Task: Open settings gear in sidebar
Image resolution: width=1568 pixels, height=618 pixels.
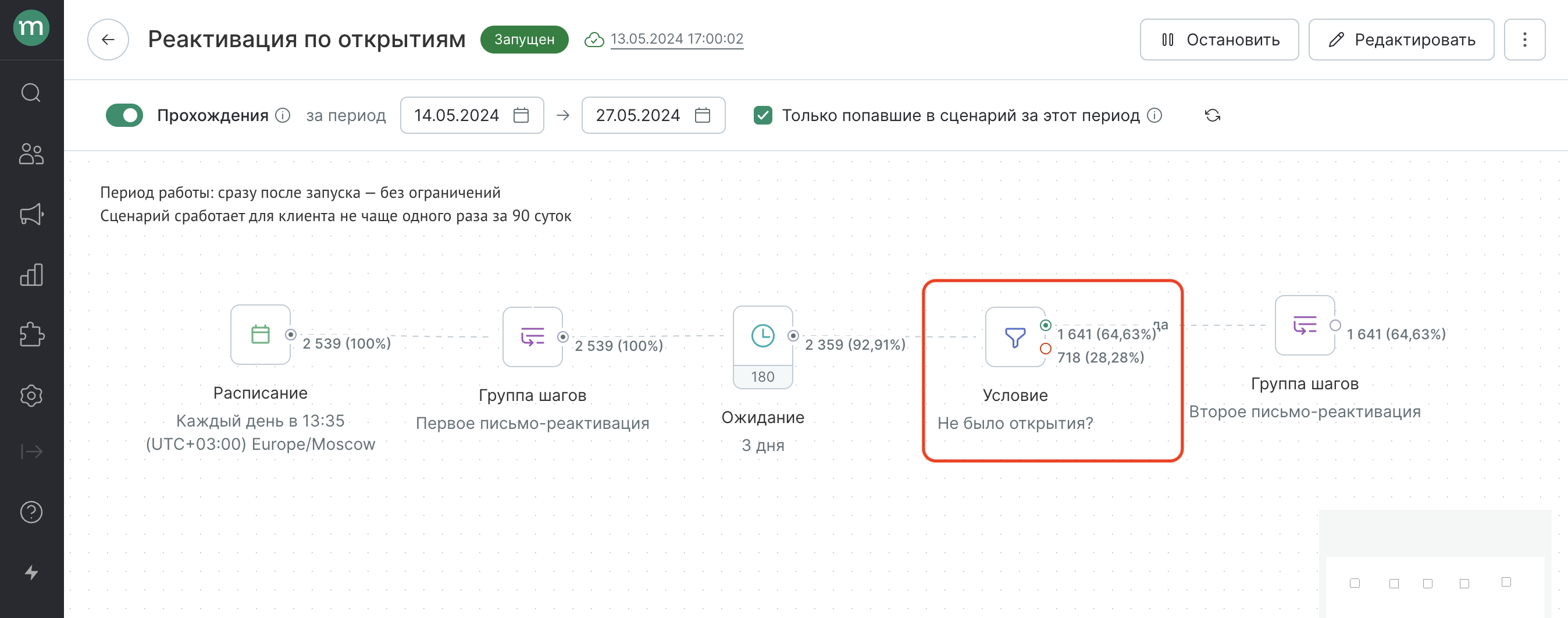Action: 31,396
